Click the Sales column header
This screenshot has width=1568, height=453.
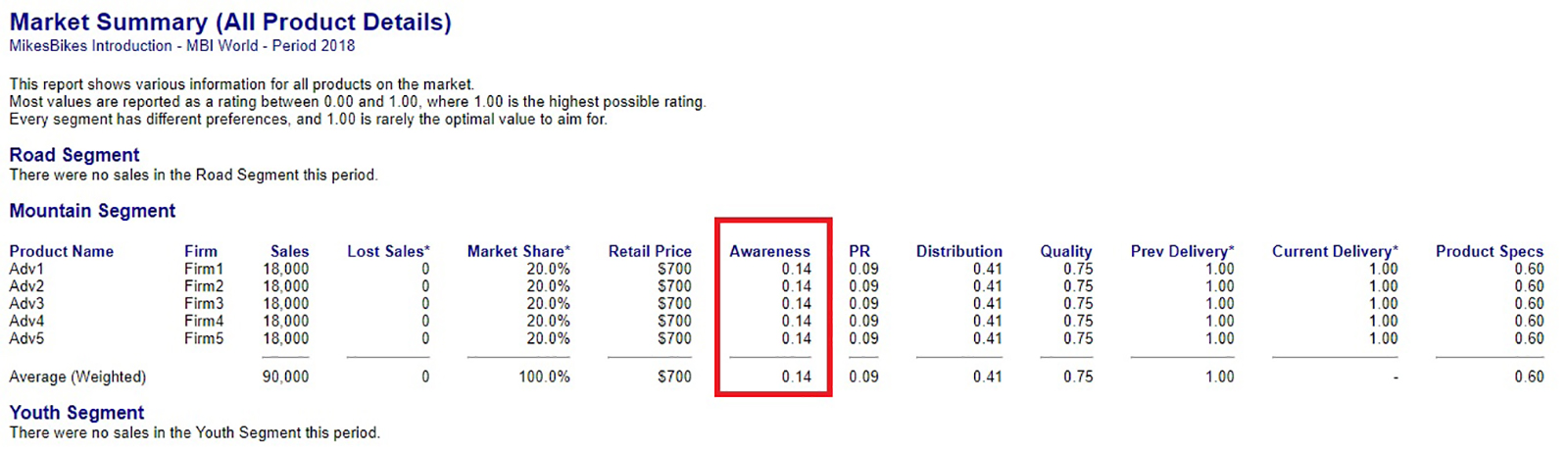289,251
